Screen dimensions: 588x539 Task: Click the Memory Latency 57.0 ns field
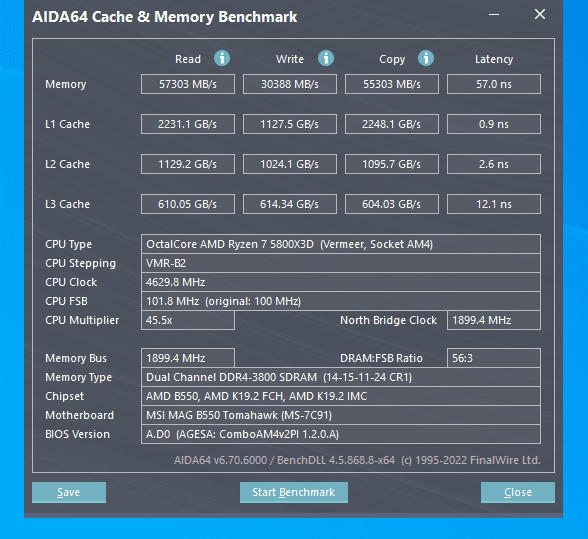pyautogui.click(x=494, y=84)
